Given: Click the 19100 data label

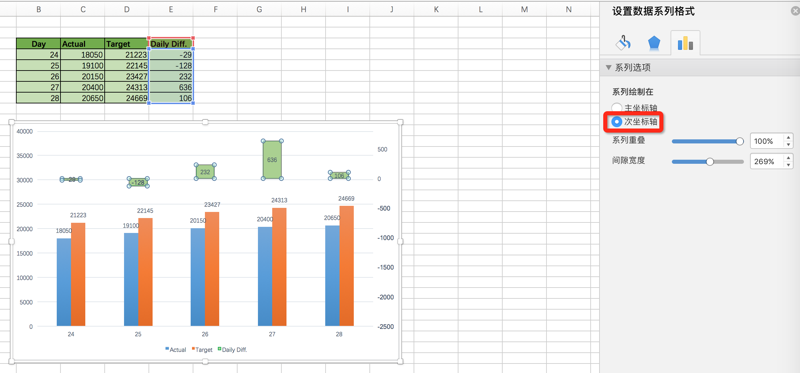Looking at the screenshot, I should [131, 226].
